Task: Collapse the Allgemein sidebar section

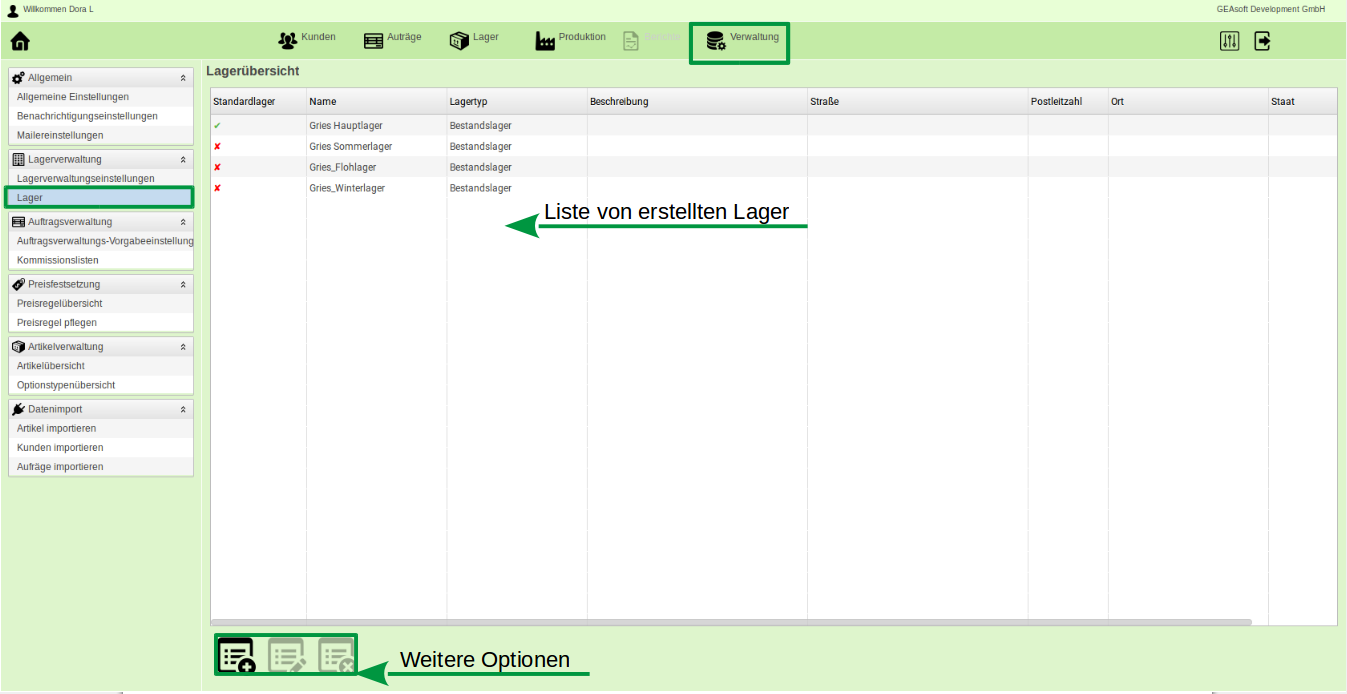Action: [x=182, y=77]
